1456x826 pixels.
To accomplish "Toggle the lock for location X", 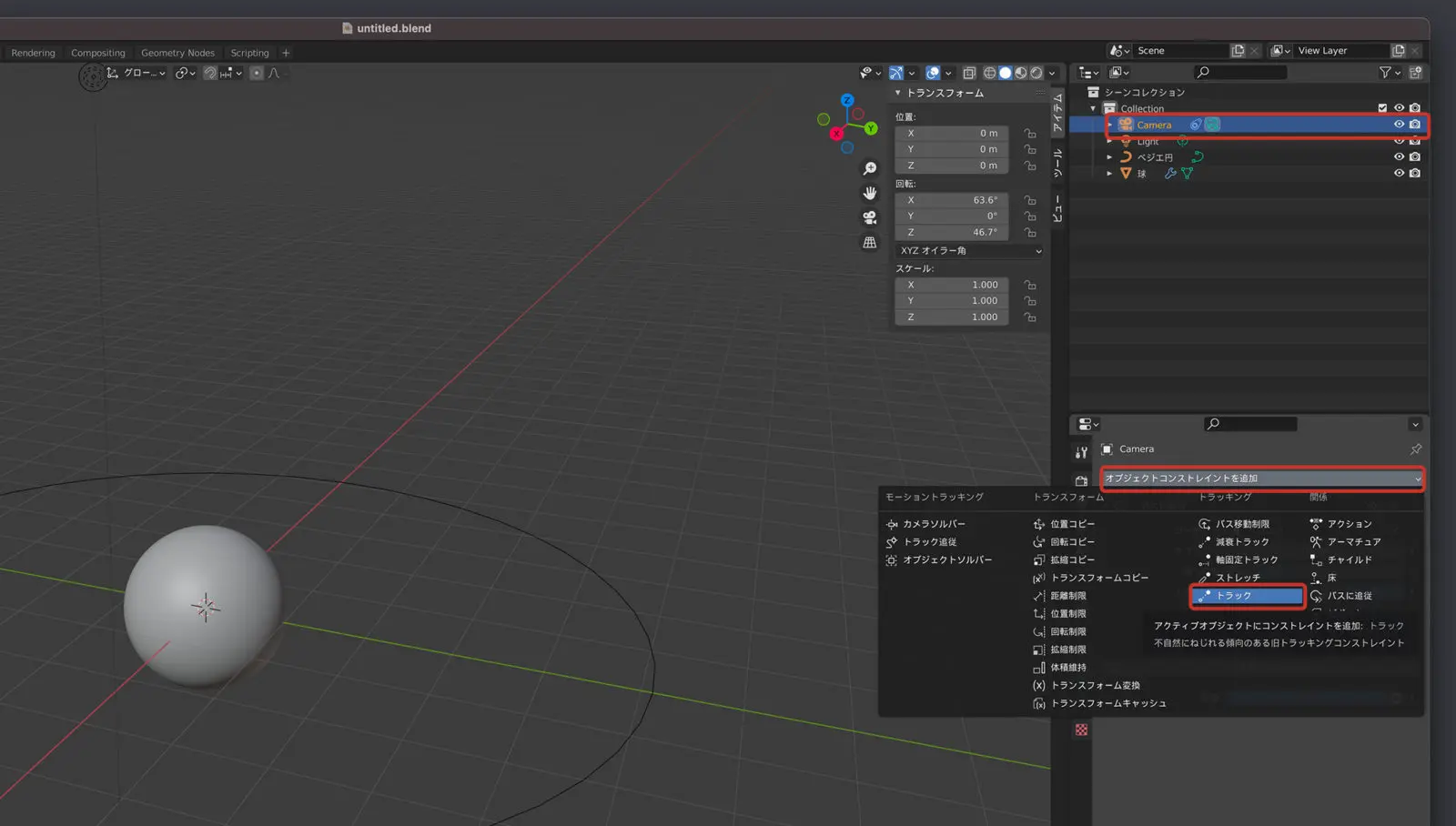I will [1030, 134].
